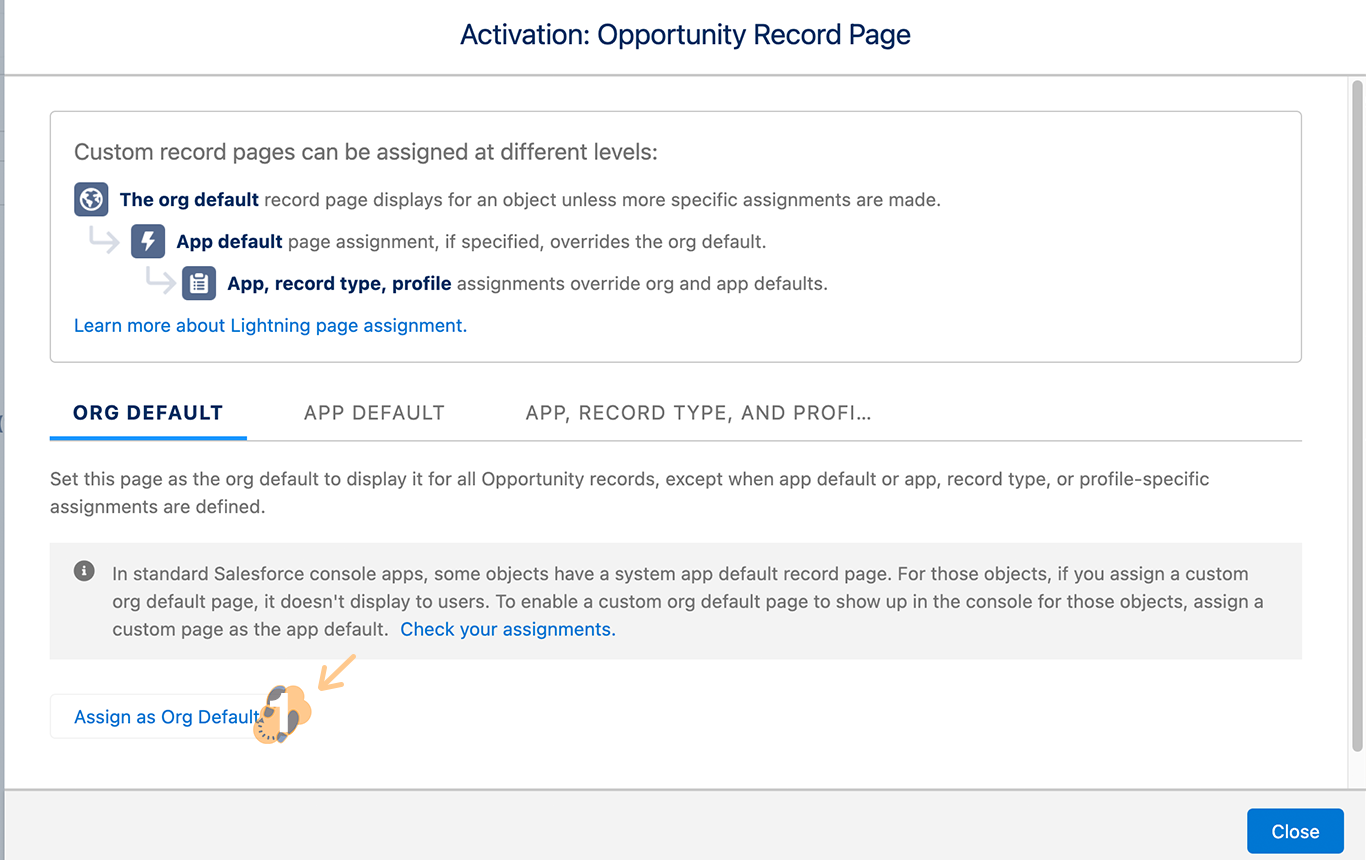
Task: Switch to the APP DEFAULT tab
Action: coord(374,413)
